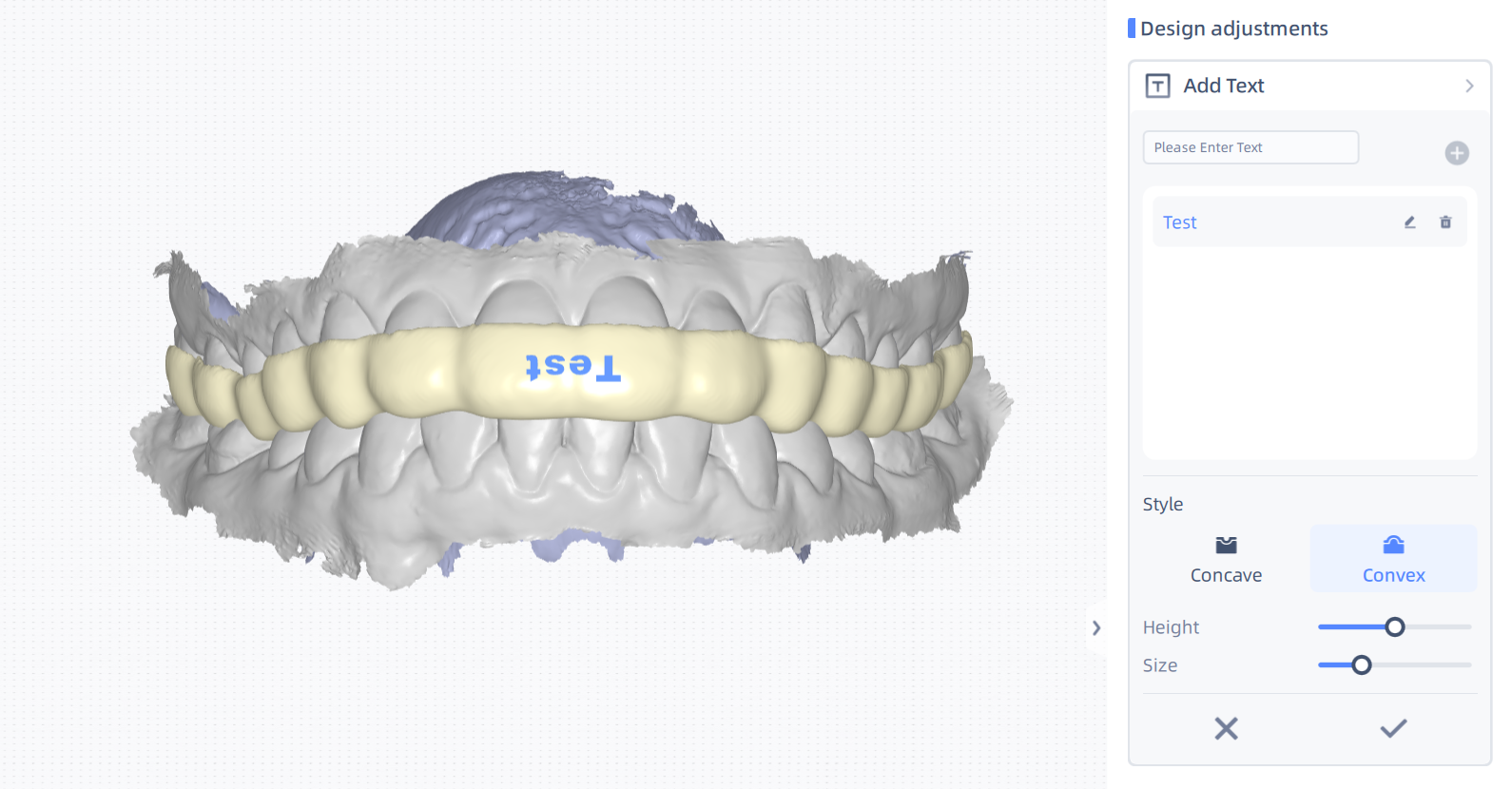Click the Height slider handle
Viewport: 1512px width, 789px height.
click(1395, 627)
